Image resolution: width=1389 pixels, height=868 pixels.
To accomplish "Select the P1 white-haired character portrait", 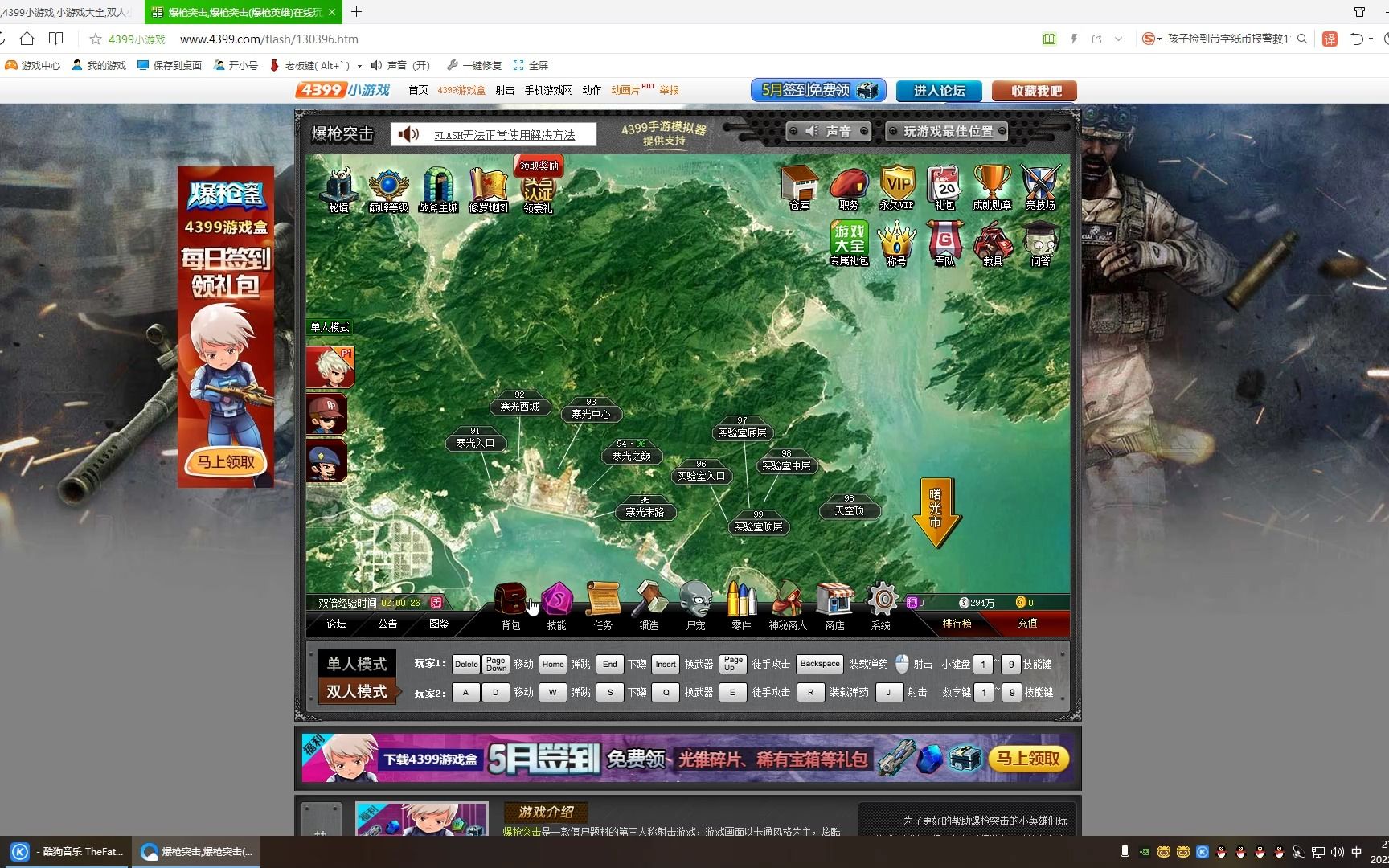I will pyautogui.click(x=330, y=367).
